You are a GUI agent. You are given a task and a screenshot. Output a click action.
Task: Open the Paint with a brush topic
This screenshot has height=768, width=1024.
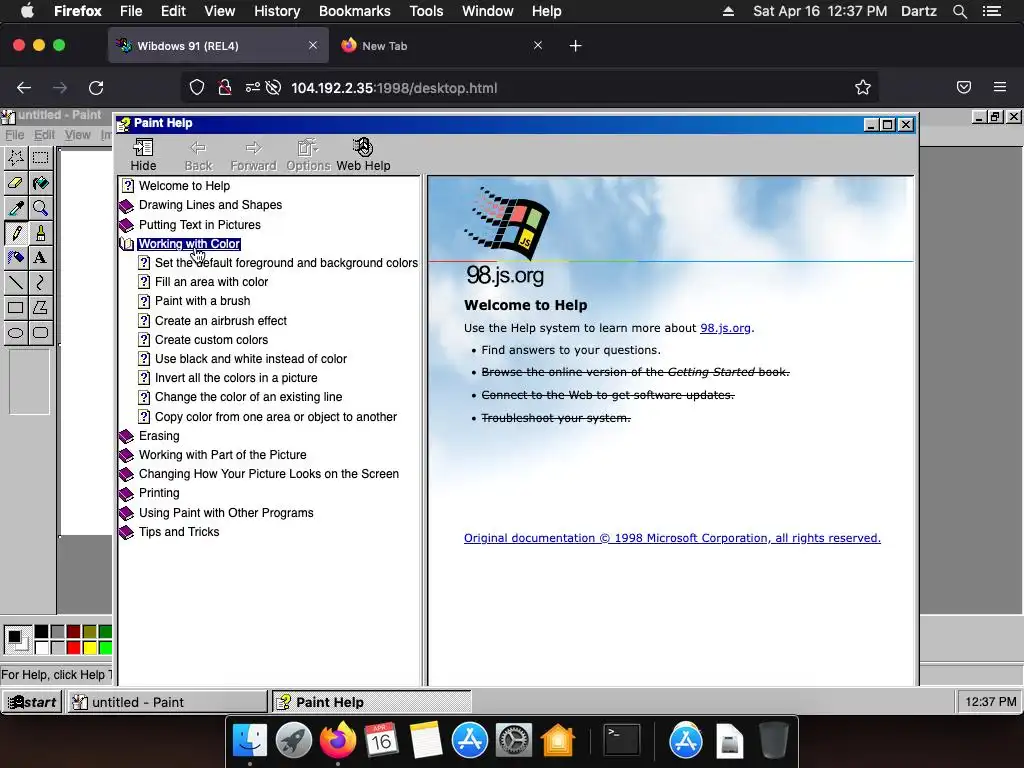click(x=202, y=300)
